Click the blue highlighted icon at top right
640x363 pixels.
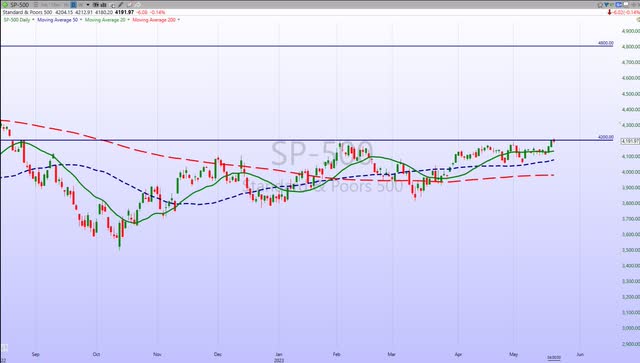pyautogui.click(x=619, y=4)
